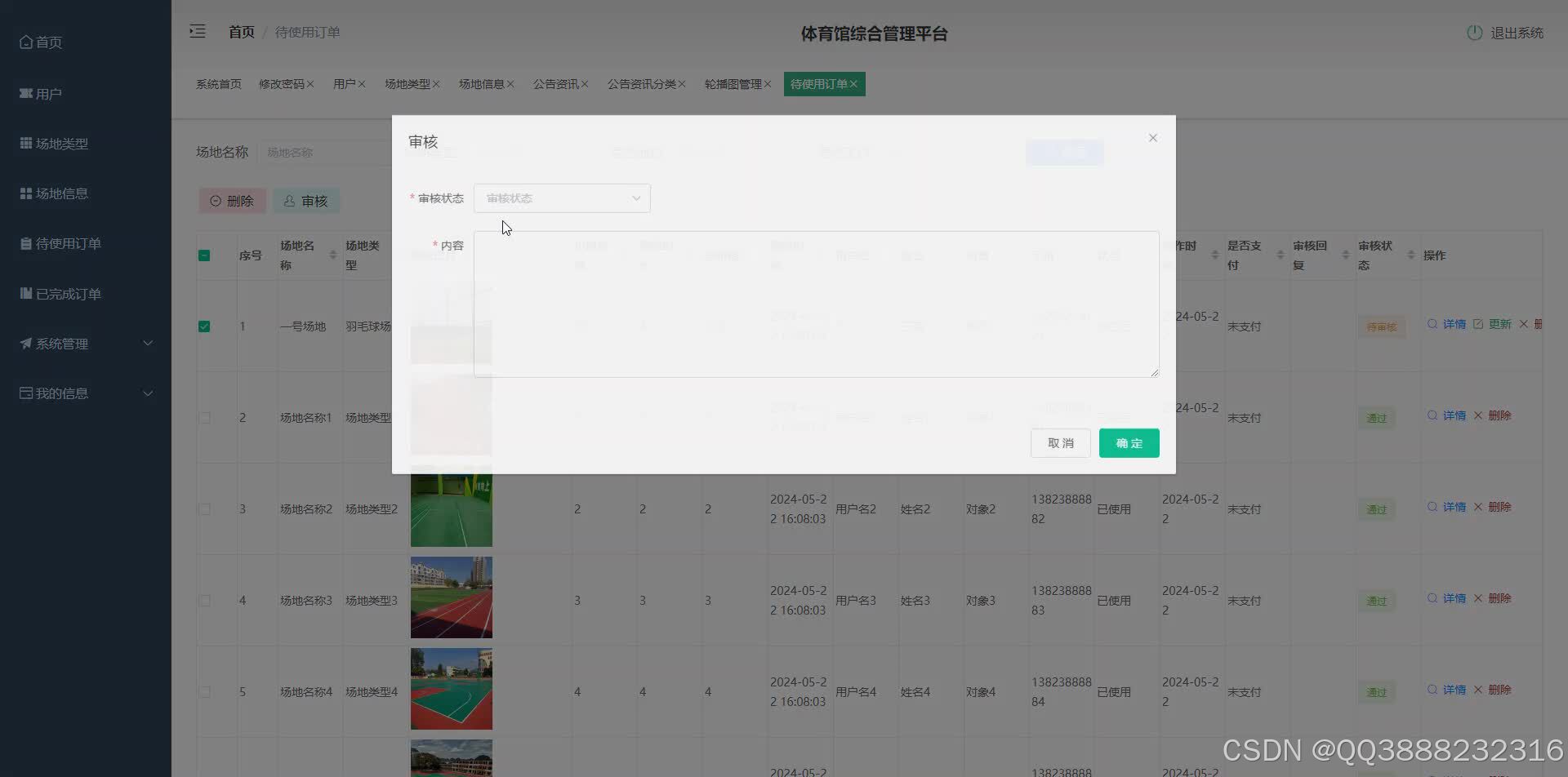This screenshot has width=1568, height=777.
Task: Sort by 审核回复 column arrows
Action: coord(1345,255)
